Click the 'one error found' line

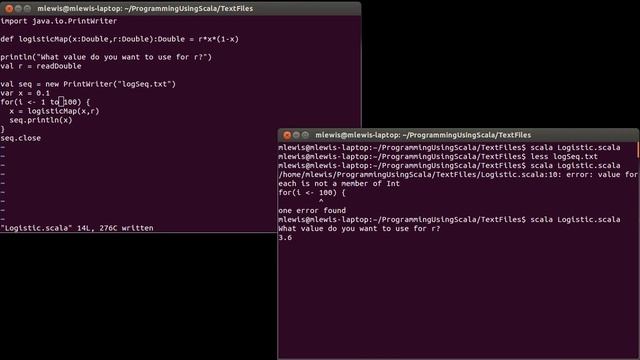click(x=312, y=210)
